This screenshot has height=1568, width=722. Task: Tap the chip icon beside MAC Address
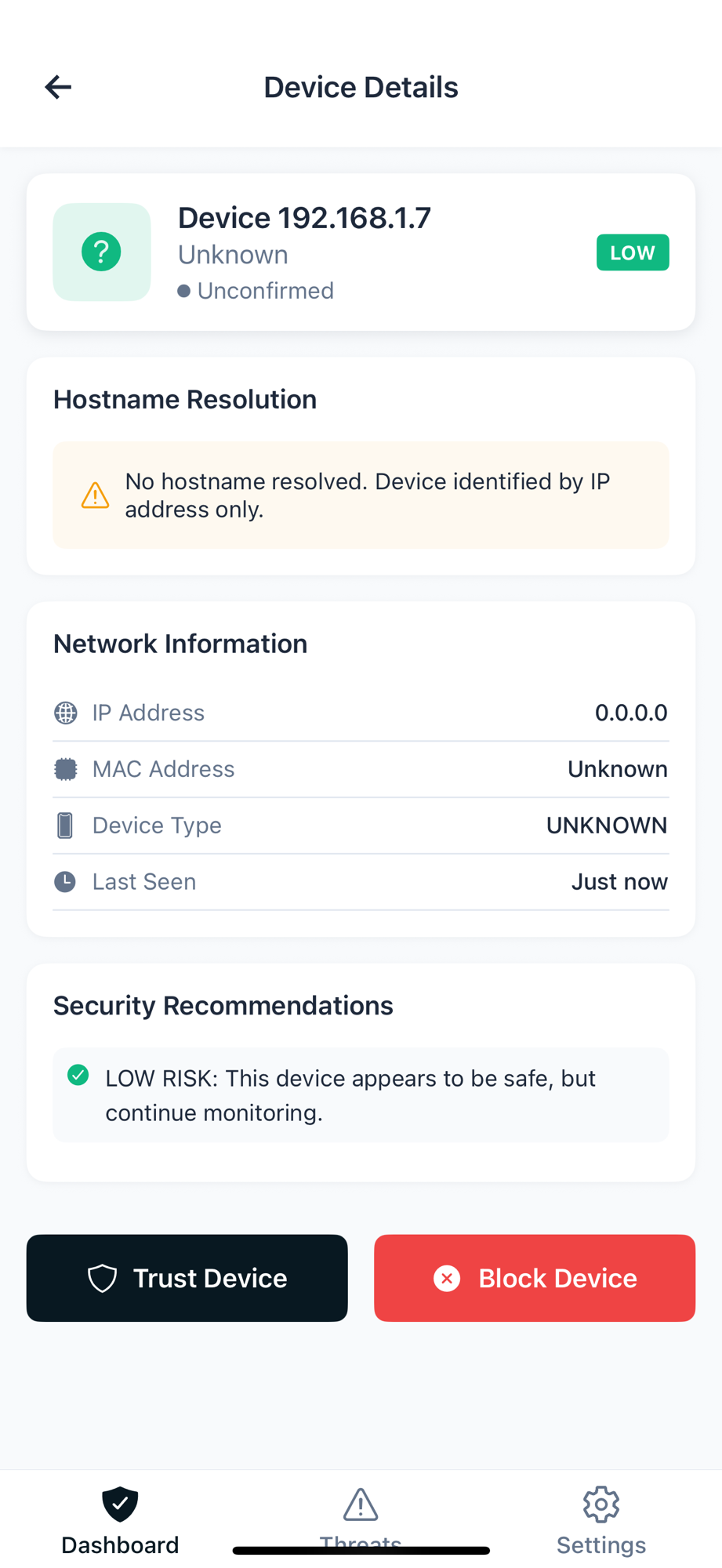click(x=66, y=770)
